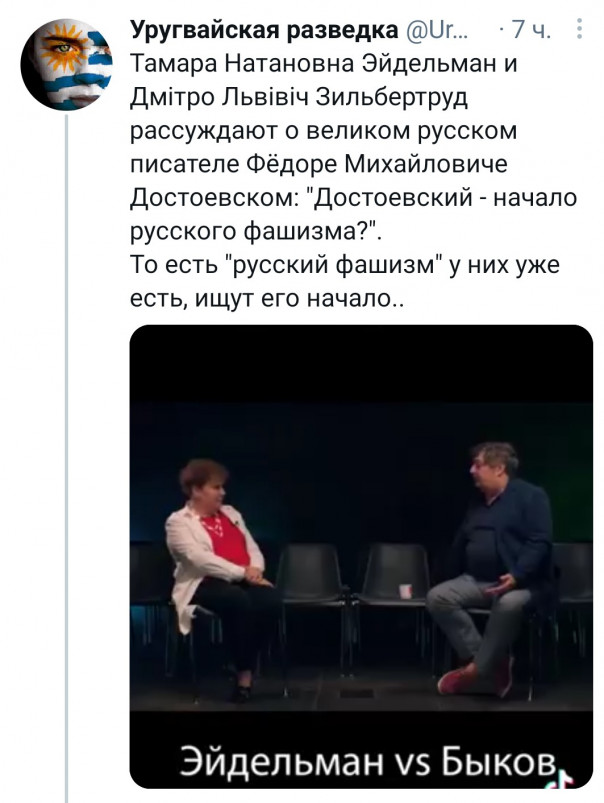Click the small cup on the chair

405,591
